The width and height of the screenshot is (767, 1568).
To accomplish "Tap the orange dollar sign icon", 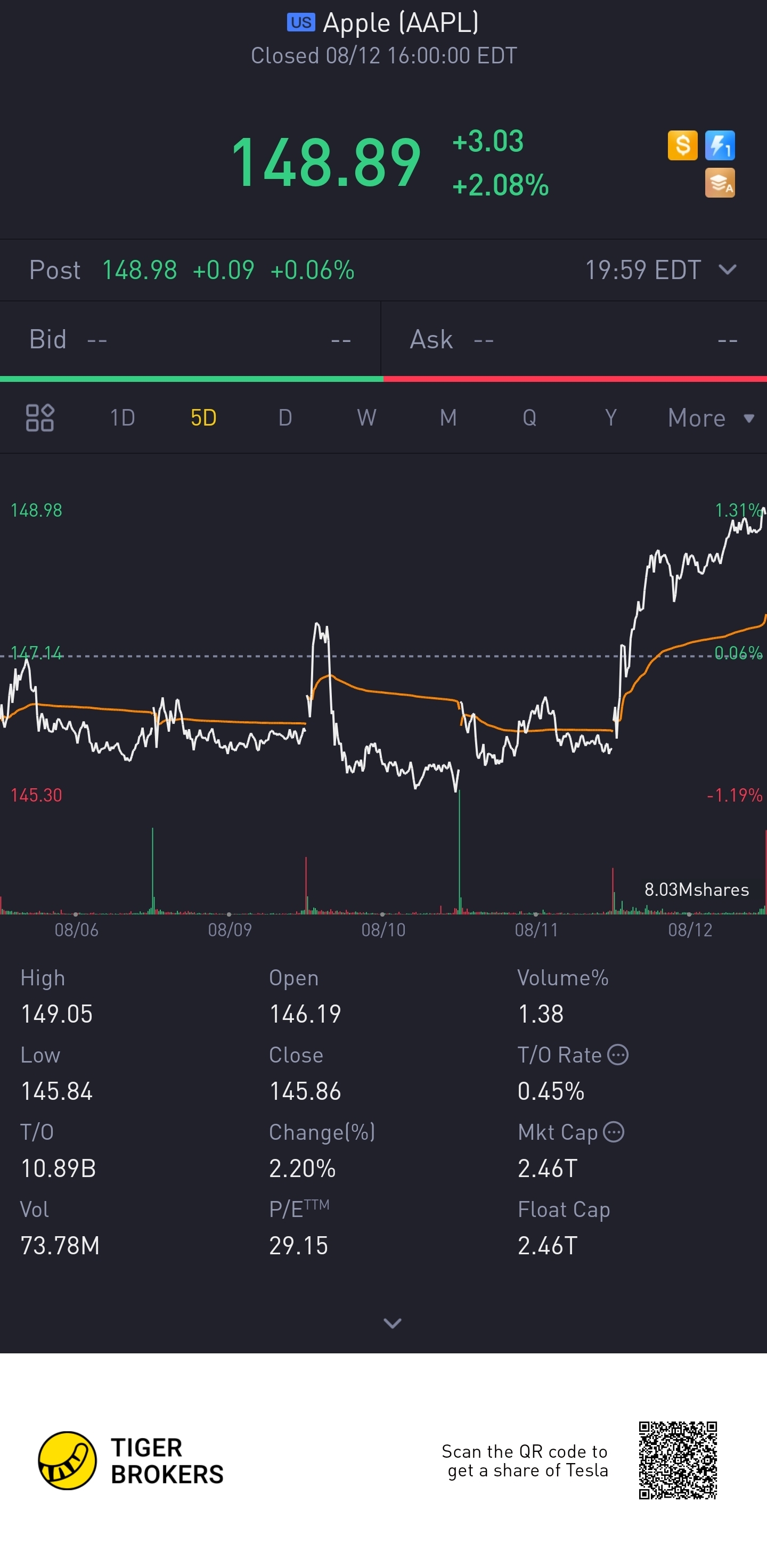I will click(x=682, y=145).
